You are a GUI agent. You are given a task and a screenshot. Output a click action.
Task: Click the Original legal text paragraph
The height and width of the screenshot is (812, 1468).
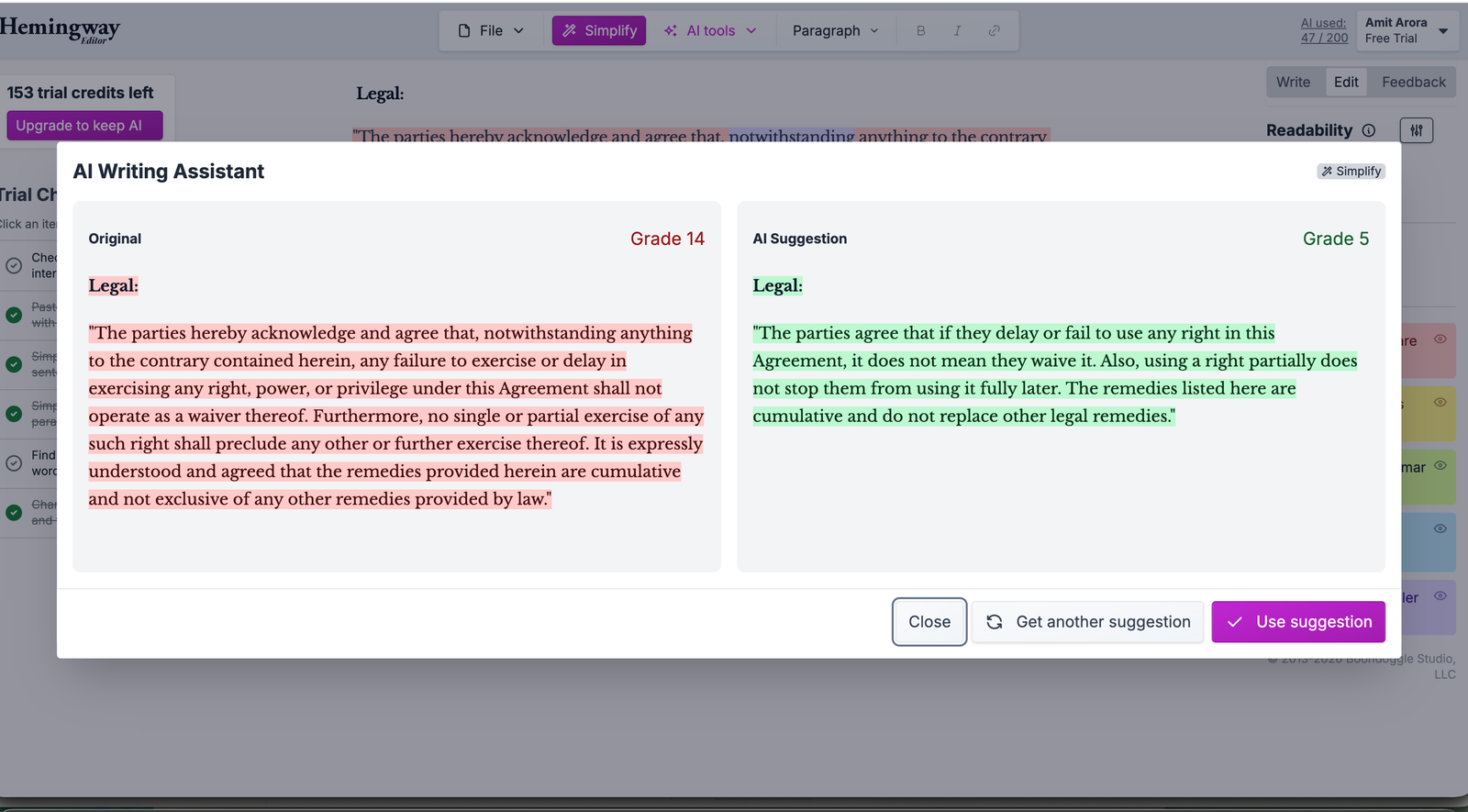click(x=396, y=416)
